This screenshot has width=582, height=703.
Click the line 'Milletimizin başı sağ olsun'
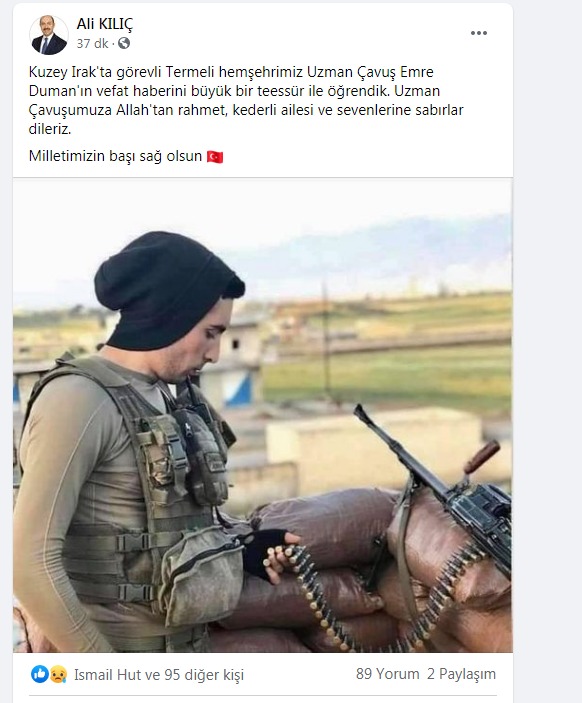115,156
